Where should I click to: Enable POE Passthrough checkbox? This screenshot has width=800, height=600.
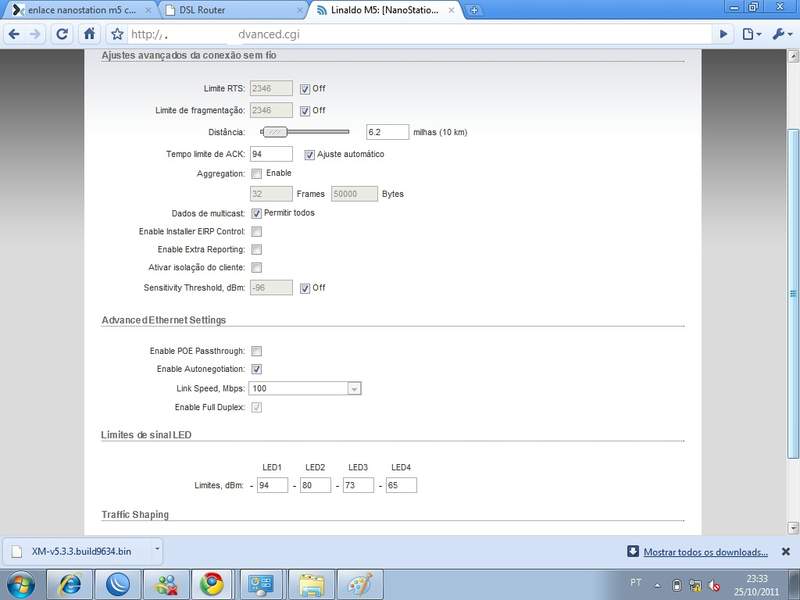point(257,351)
